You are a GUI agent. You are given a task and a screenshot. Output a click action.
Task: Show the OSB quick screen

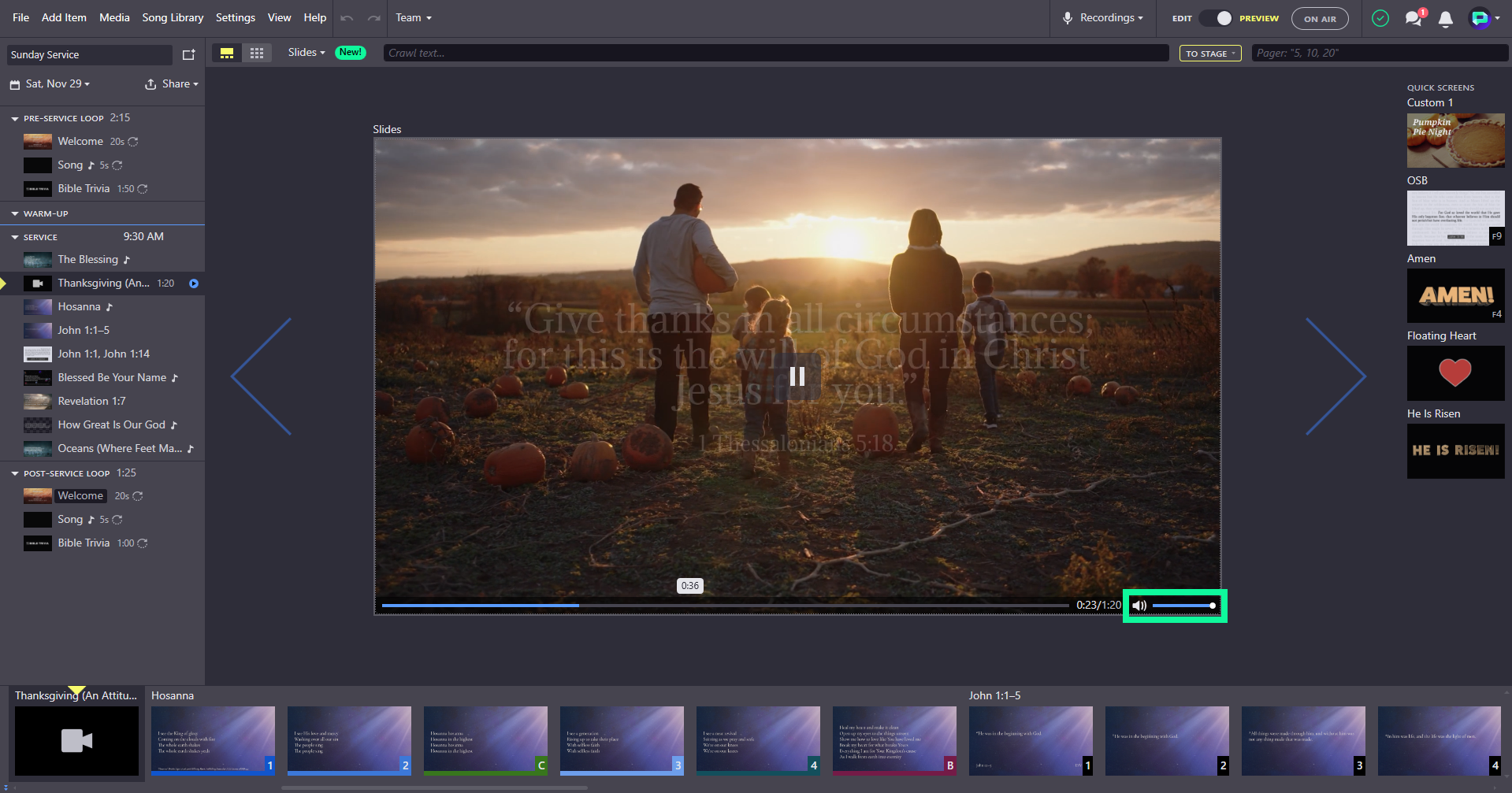tap(1456, 218)
